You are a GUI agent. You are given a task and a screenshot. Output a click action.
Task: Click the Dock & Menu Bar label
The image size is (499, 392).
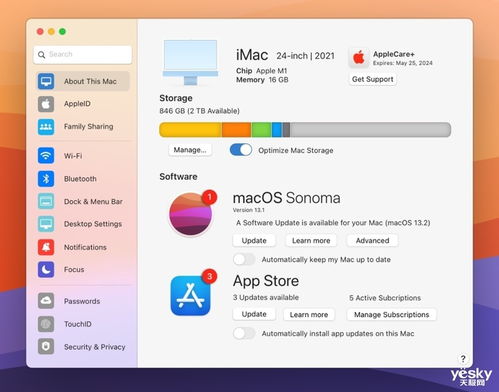coord(93,201)
